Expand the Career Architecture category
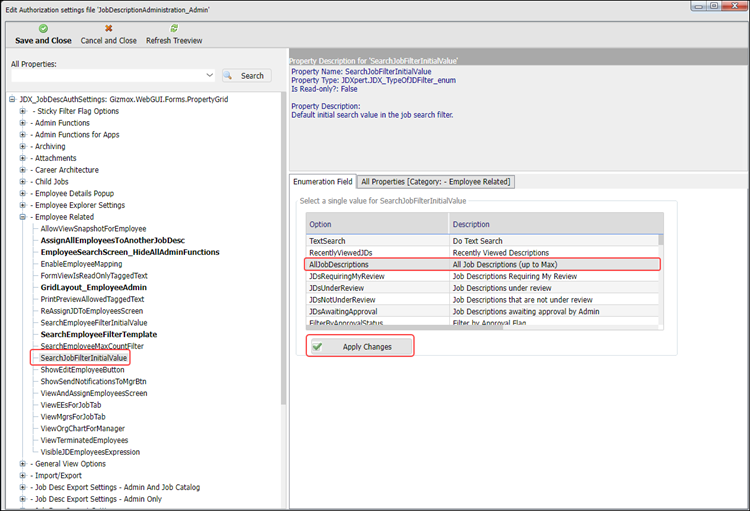750x511 pixels. (x=22, y=170)
